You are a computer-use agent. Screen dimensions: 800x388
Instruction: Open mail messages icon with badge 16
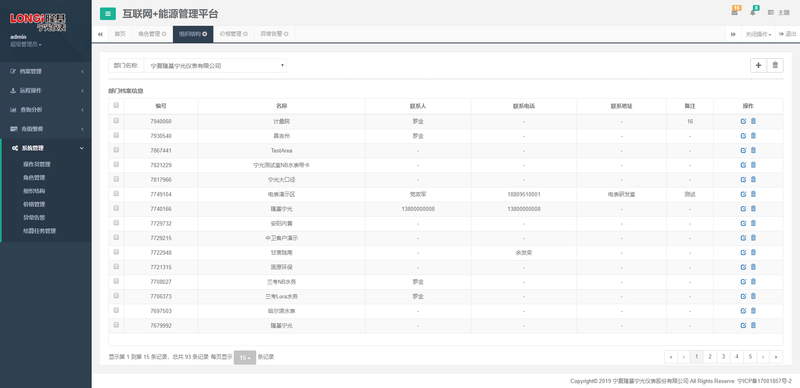735,12
